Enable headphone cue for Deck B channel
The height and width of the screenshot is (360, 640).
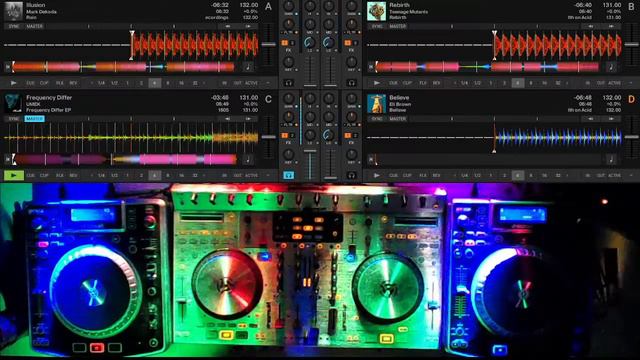pos(351,83)
